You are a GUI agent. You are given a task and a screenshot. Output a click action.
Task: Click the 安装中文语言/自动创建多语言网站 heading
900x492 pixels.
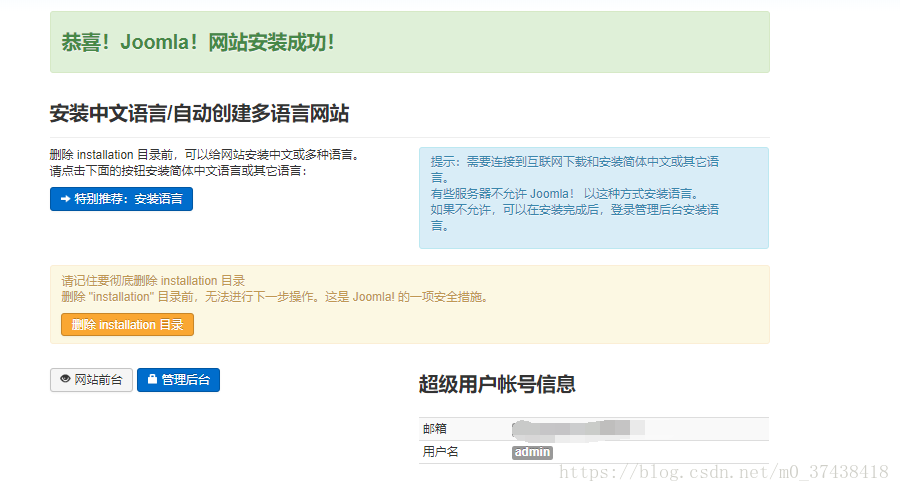click(200, 113)
